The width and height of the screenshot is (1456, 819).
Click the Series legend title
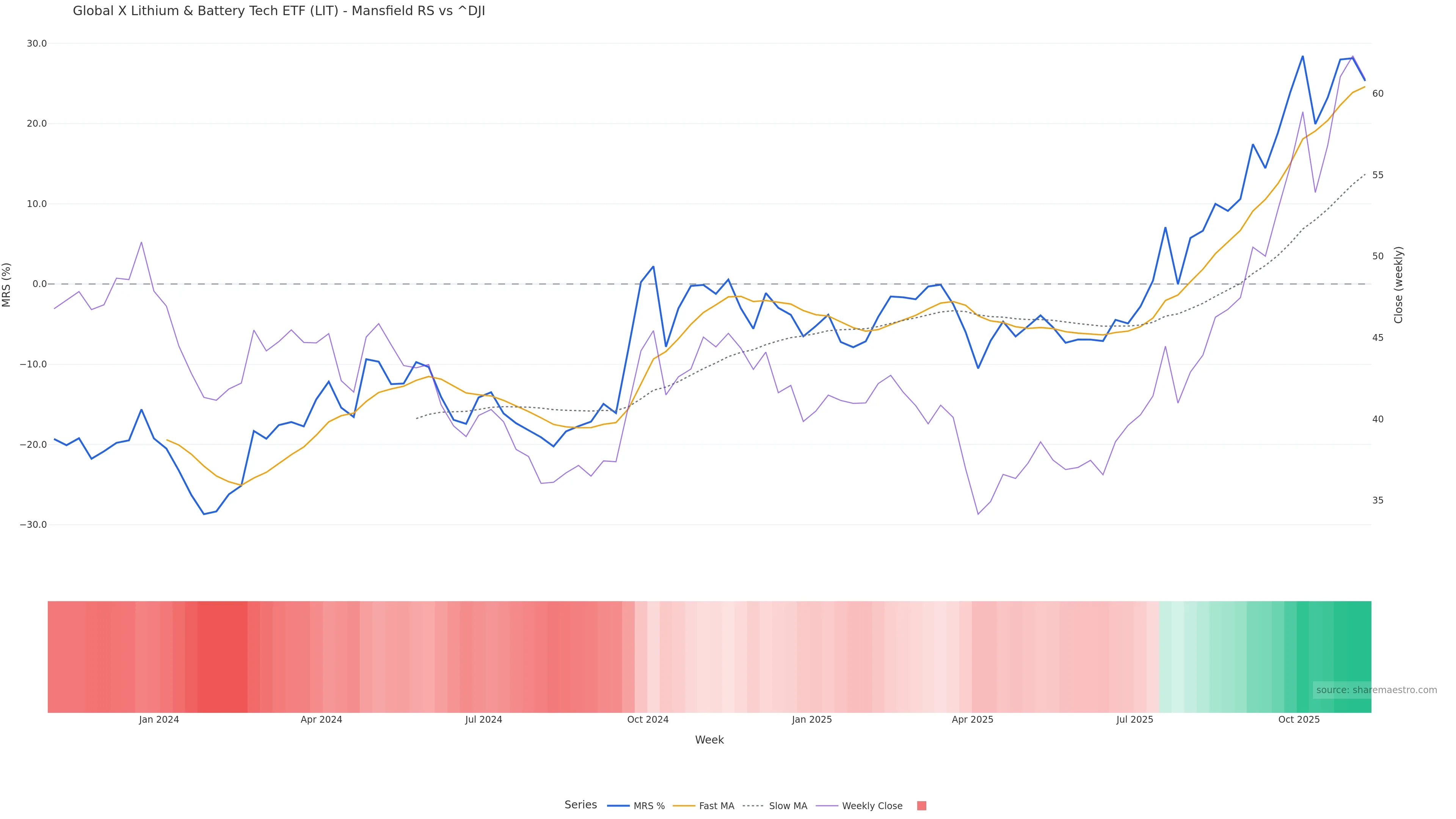pos(581,805)
